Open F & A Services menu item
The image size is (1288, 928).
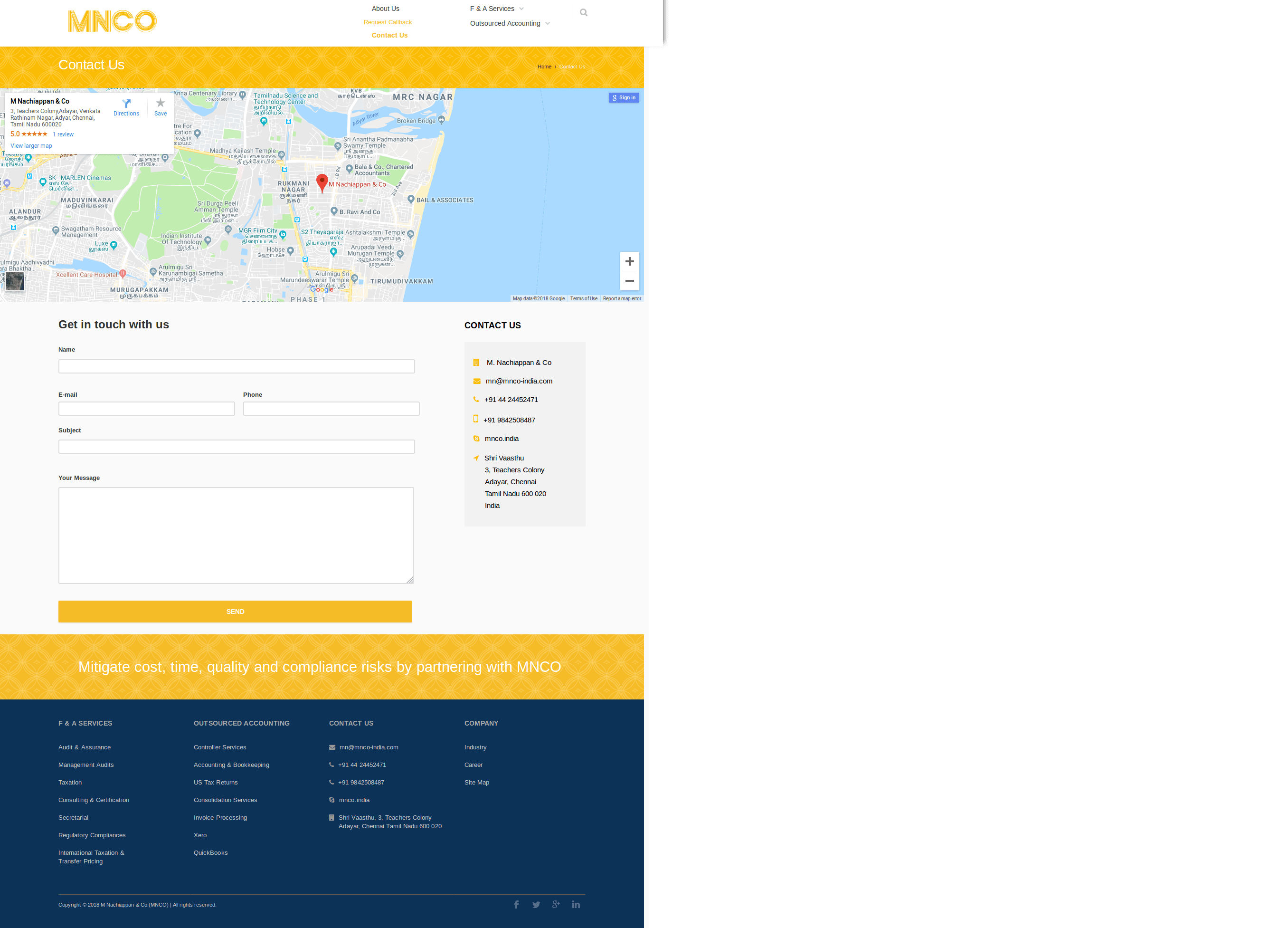(492, 9)
